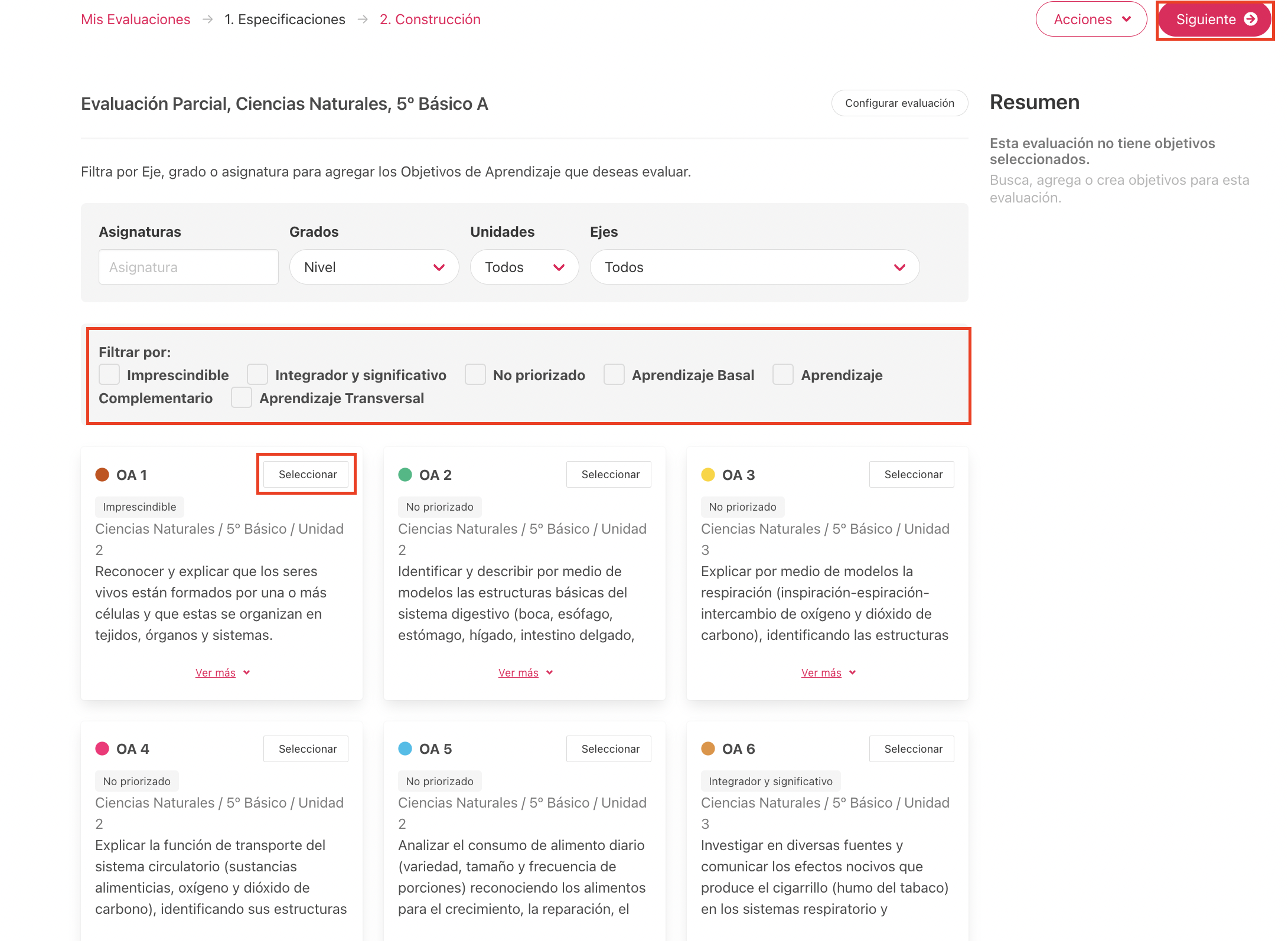
Task: Select objective OA 5
Action: click(609, 749)
